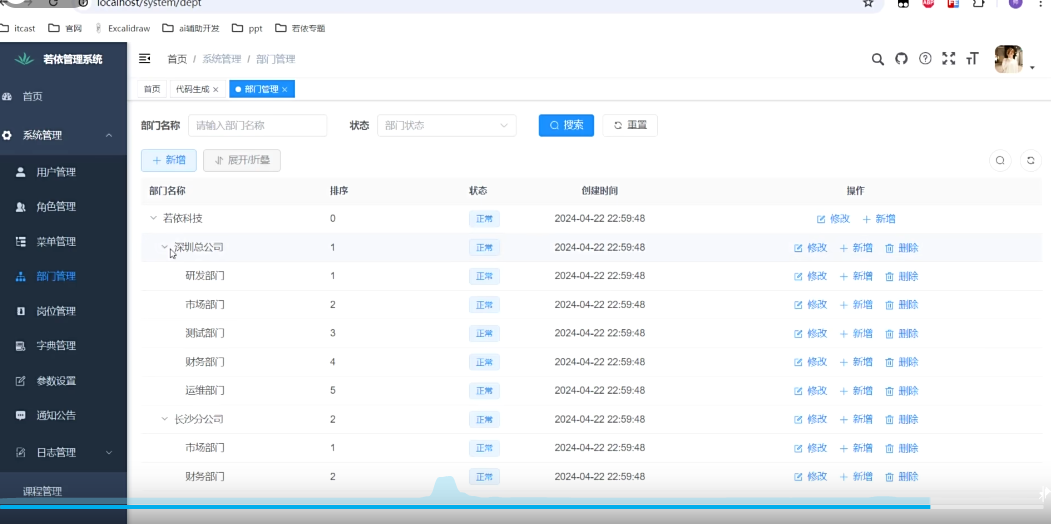Click 新增 for 若依科技 row
Viewport: 1051px width, 524px height.
(879, 219)
